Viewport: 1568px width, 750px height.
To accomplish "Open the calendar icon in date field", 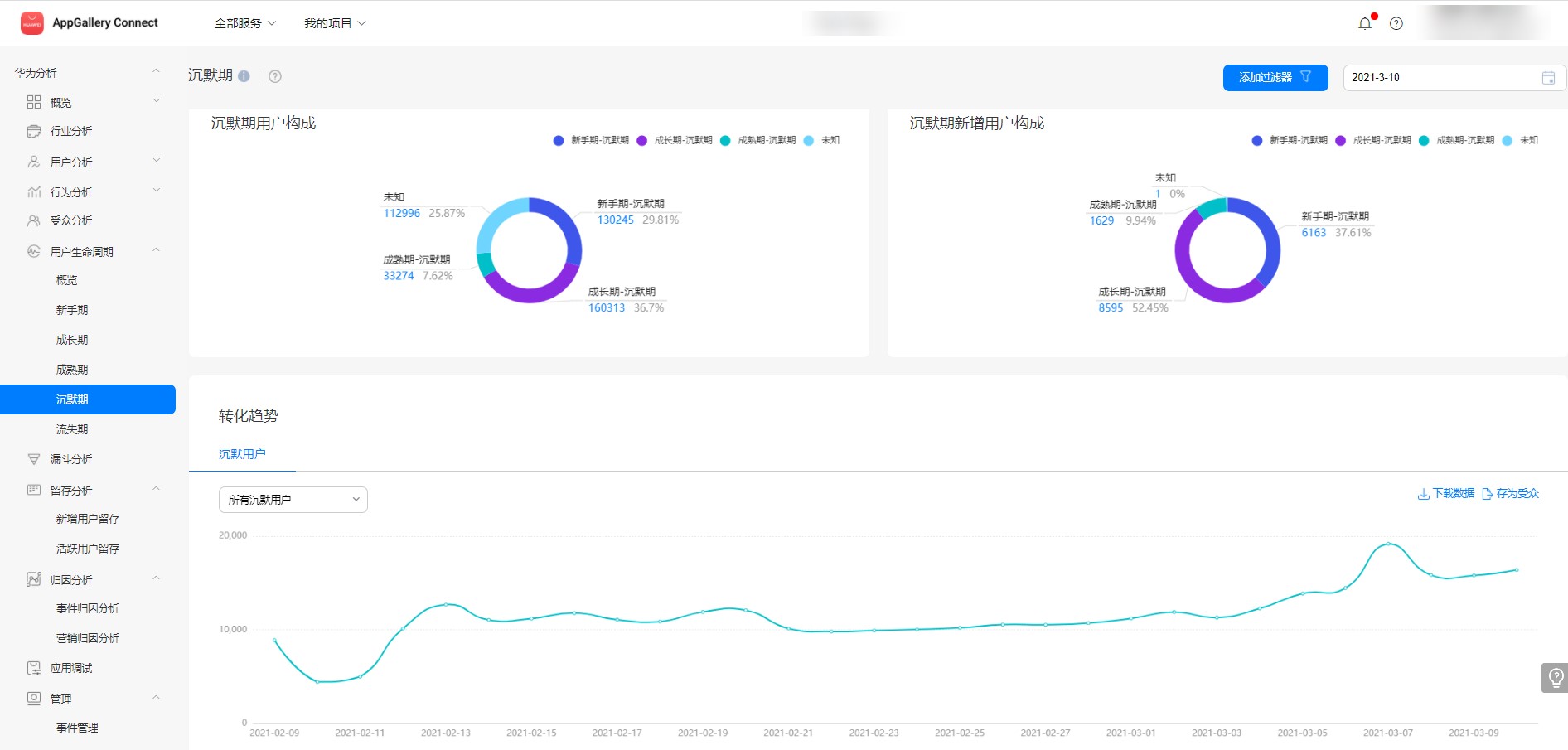I will click(x=1548, y=78).
